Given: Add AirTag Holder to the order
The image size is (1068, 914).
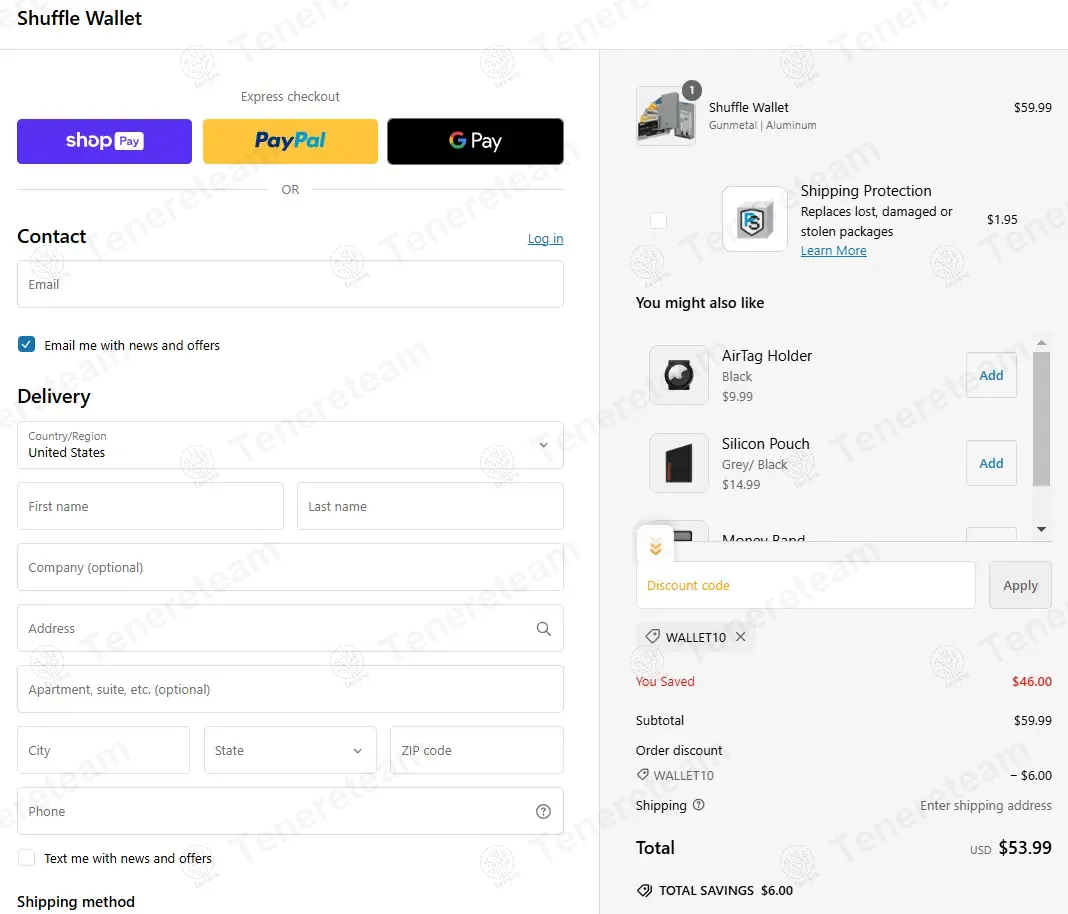Looking at the screenshot, I should pyautogui.click(x=991, y=375).
